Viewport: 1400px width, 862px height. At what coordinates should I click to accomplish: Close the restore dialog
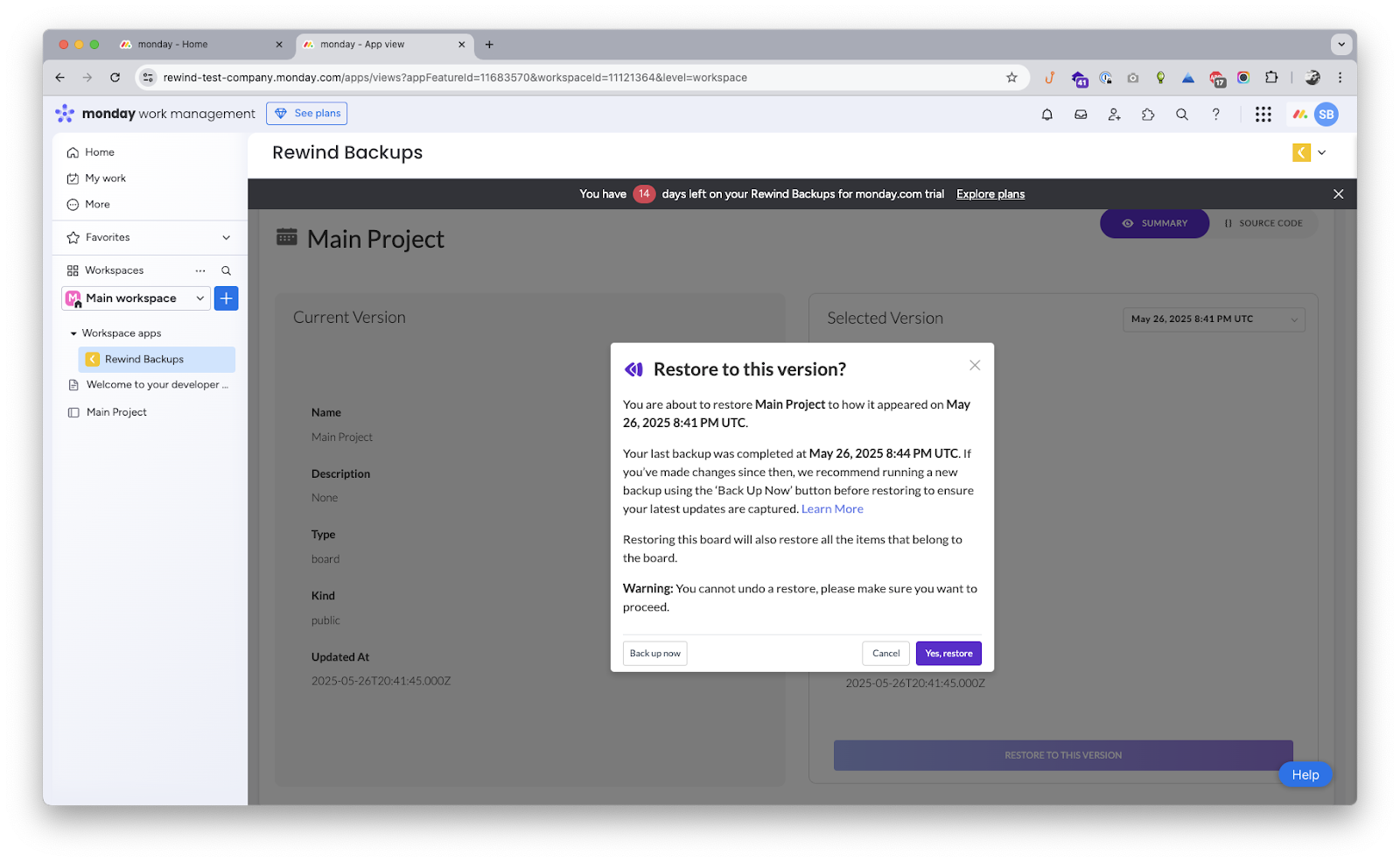[x=975, y=365]
